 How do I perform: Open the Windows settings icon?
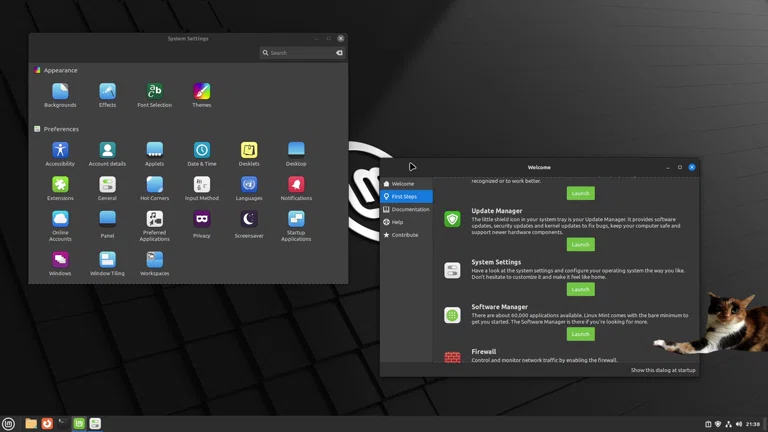(x=60, y=264)
